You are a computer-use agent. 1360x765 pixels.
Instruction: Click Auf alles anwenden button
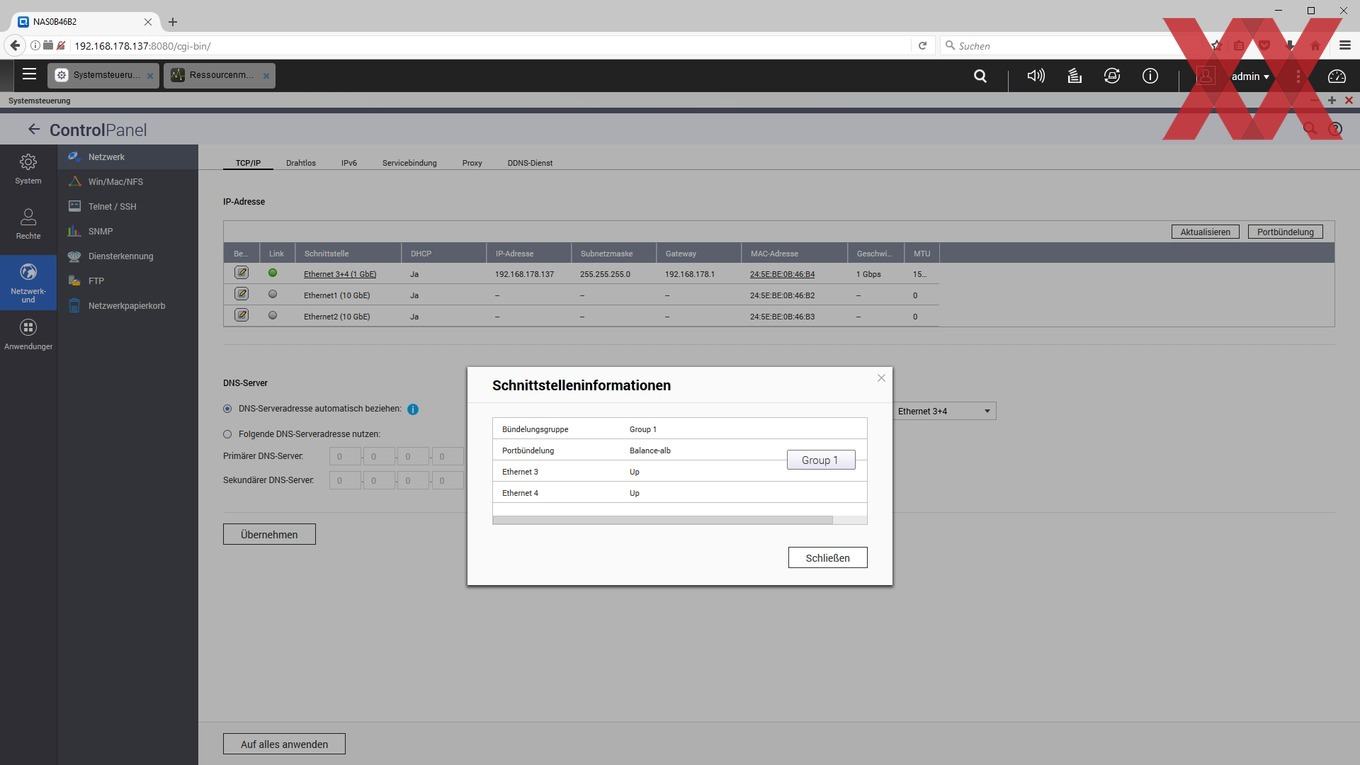tap(284, 744)
